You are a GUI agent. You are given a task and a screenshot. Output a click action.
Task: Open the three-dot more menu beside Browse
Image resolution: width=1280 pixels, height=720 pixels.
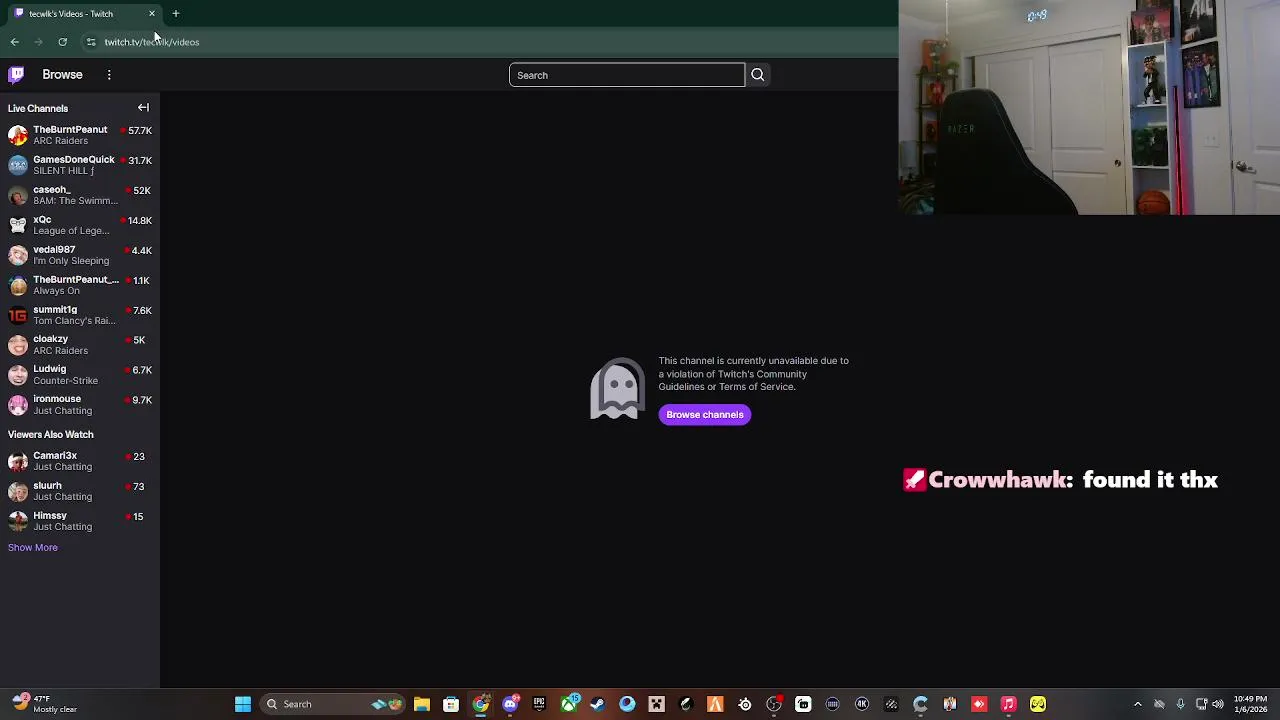[x=109, y=75]
